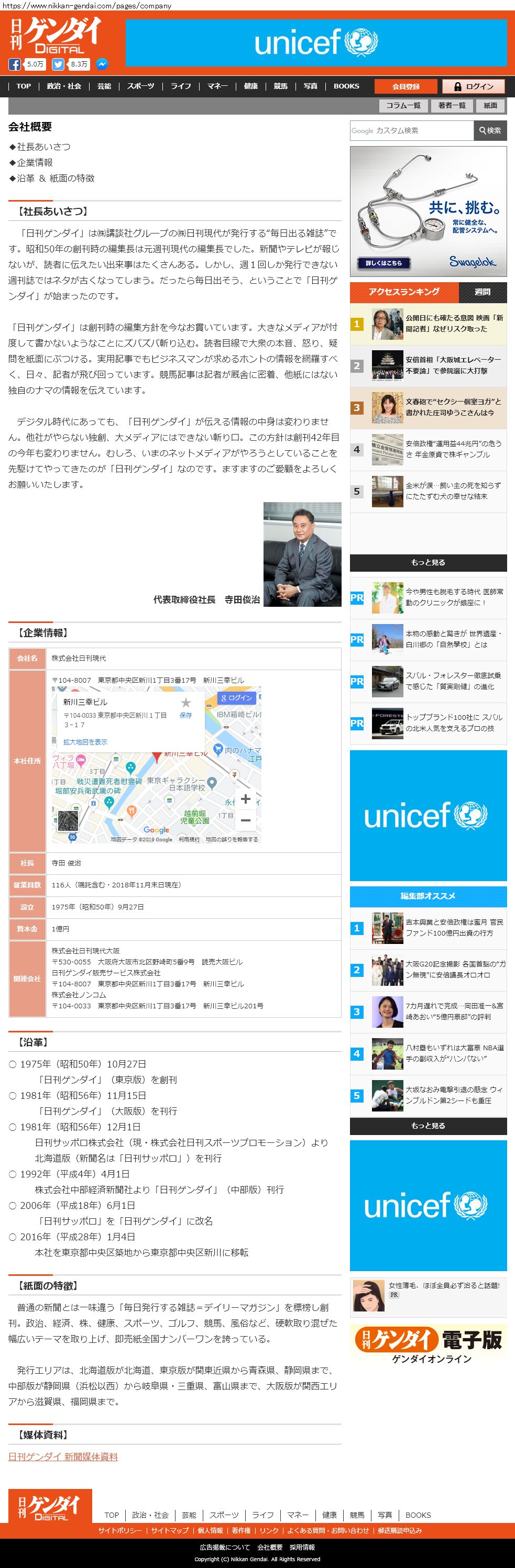Click the Messenger icon in header

[102, 64]
